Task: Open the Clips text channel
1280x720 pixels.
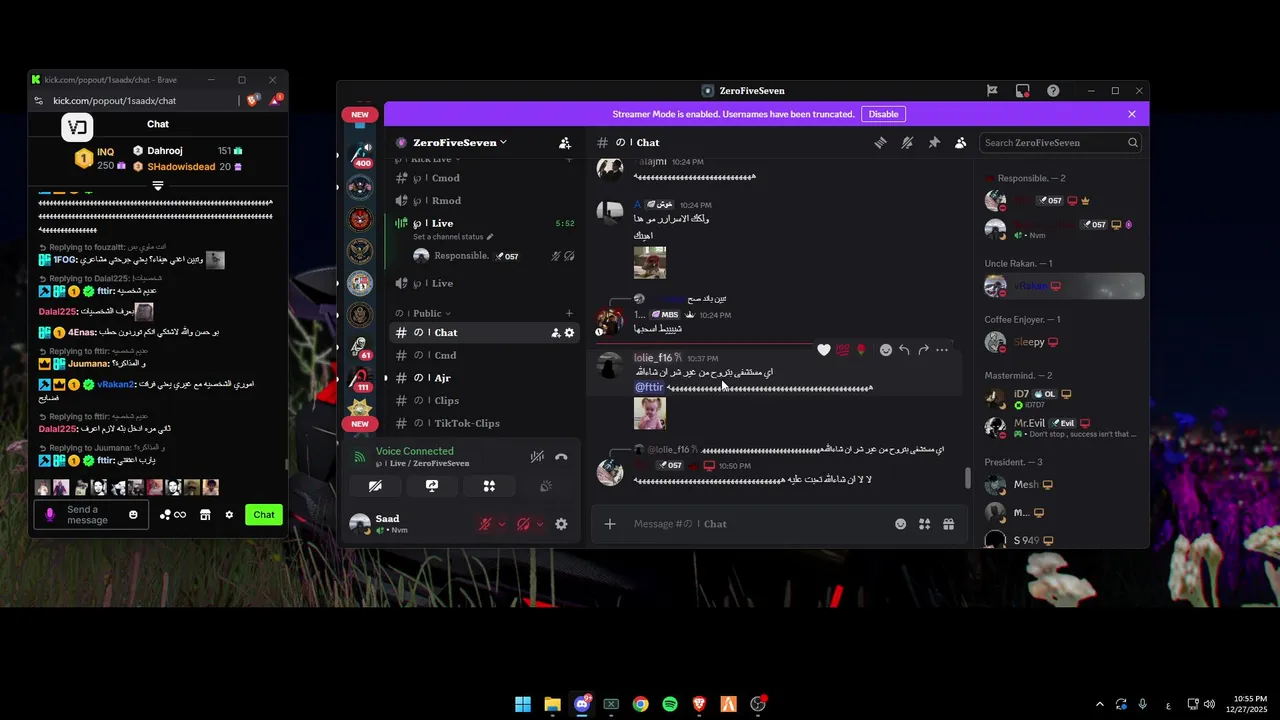Action: pos(484,401)
